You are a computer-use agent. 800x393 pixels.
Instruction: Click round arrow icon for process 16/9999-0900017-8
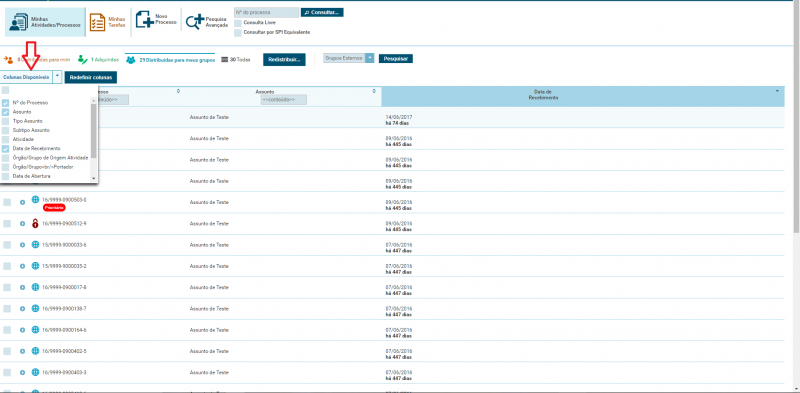[22, 288]
